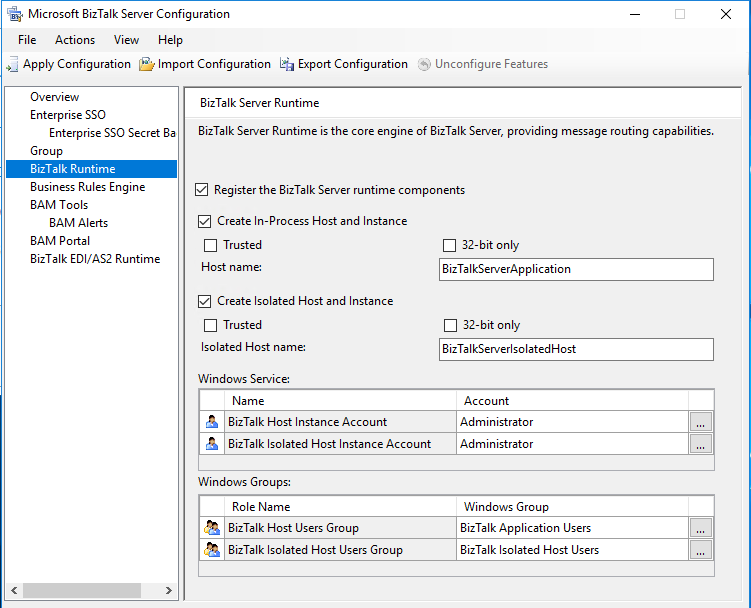Browse Windows group for BizTalk Isolated Host Users Group
Viewport: 751px width, 608px height.
coord(700,550)
